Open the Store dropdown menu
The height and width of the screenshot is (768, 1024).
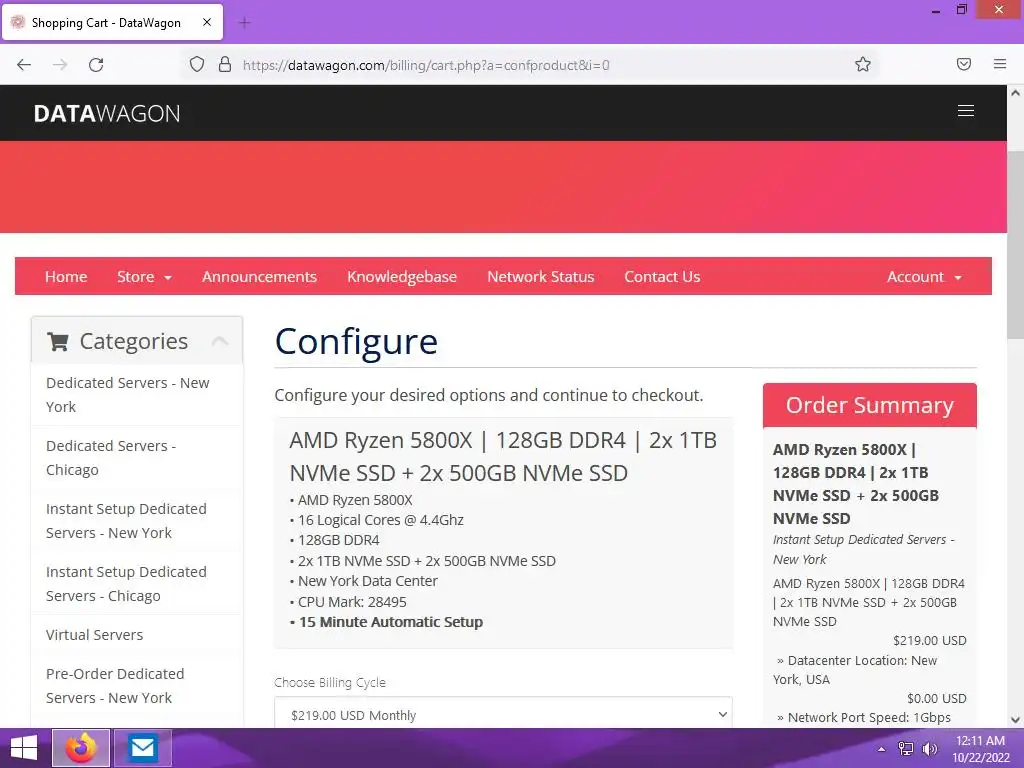(144, 277)
